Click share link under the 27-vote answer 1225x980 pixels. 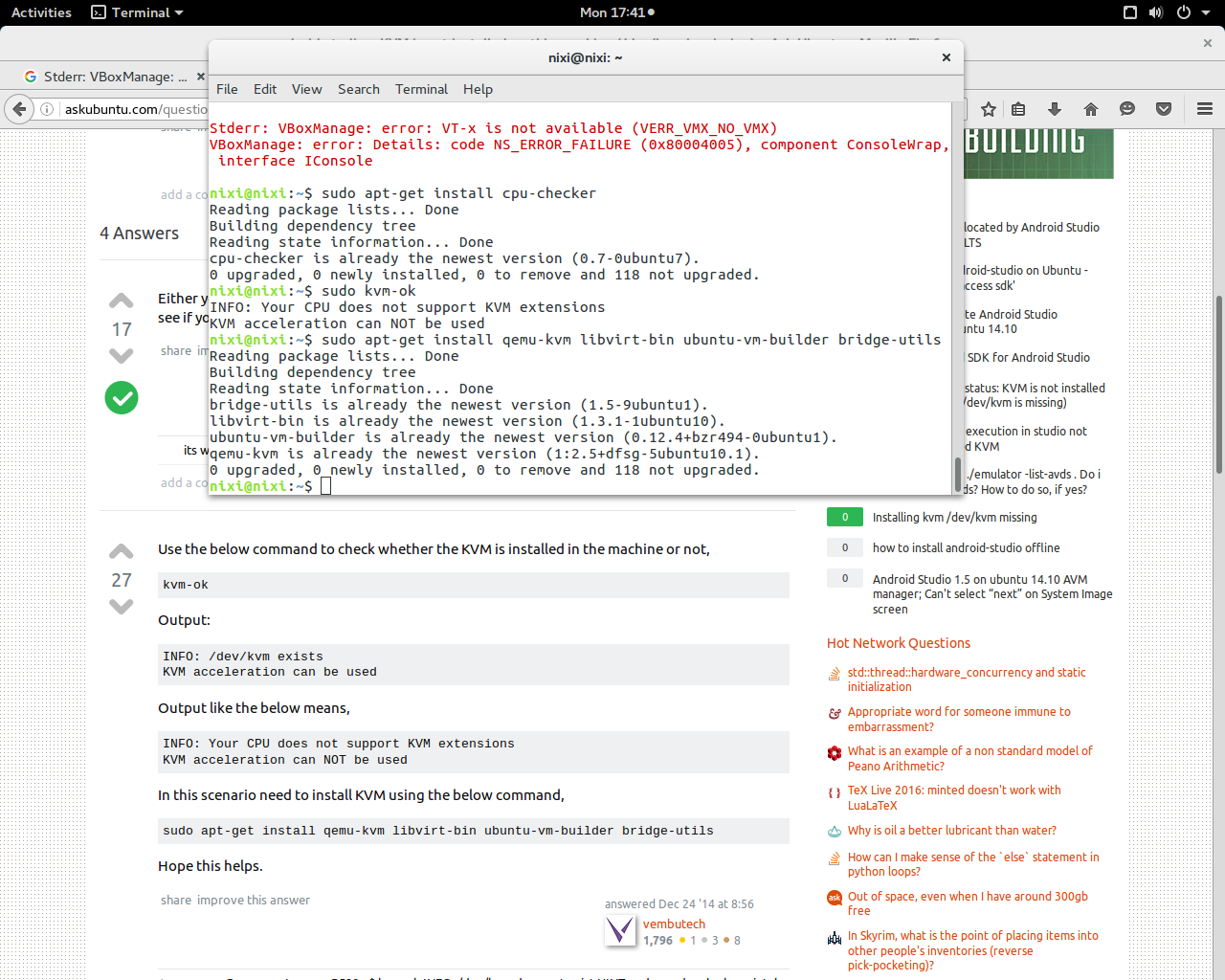(x=176, y=901)
